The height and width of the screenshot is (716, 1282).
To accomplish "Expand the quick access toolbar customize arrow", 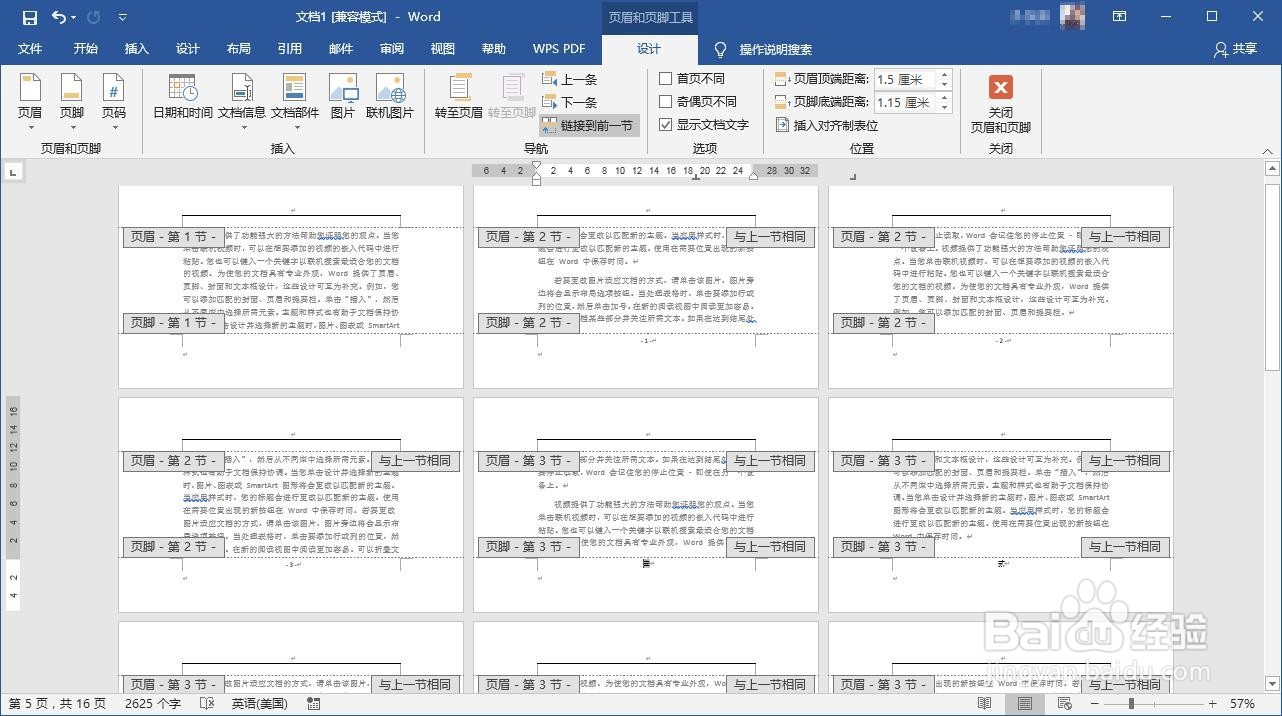I will (x=122, y=17).
